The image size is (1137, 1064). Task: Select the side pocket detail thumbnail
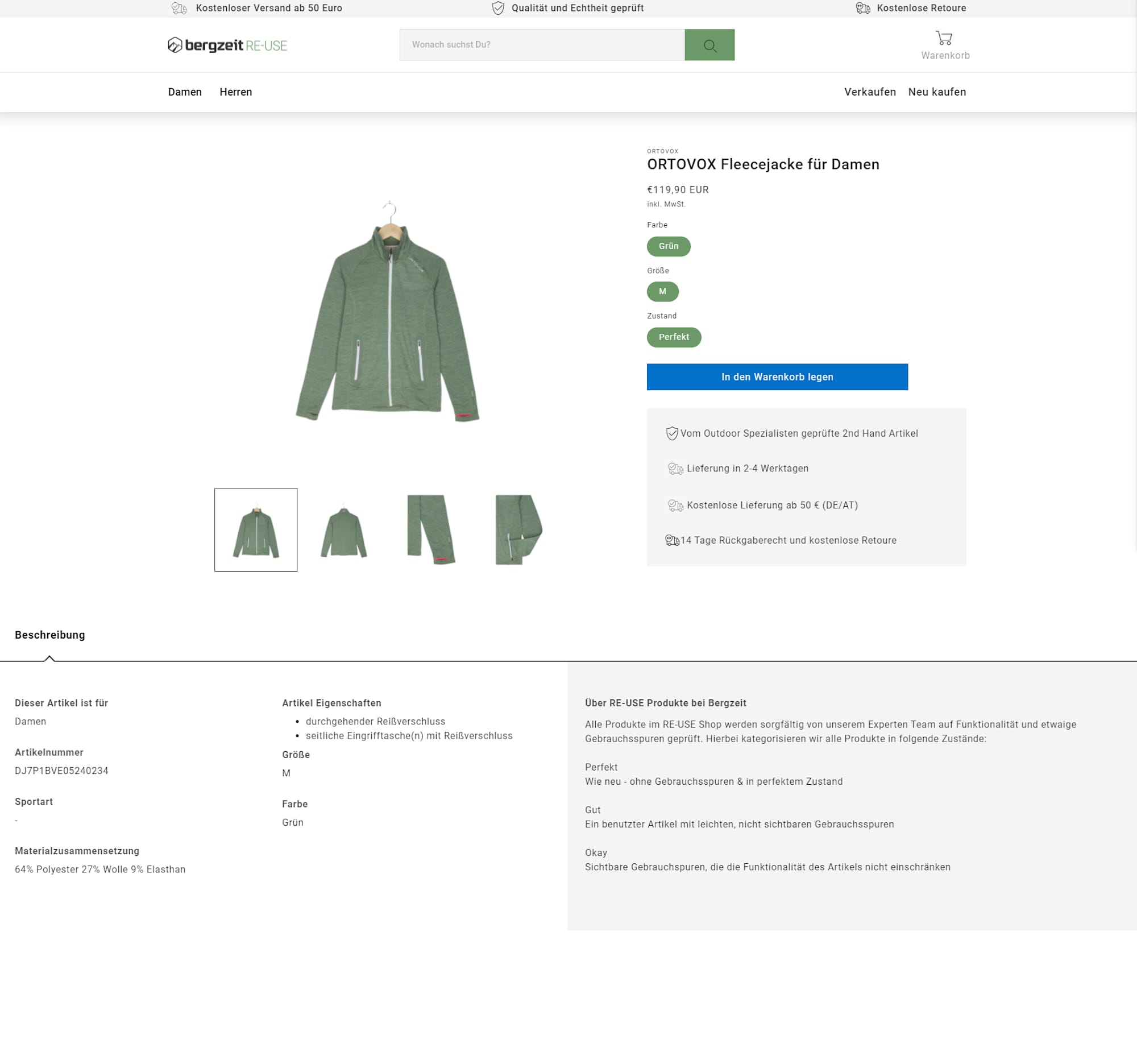coord(518,529)
